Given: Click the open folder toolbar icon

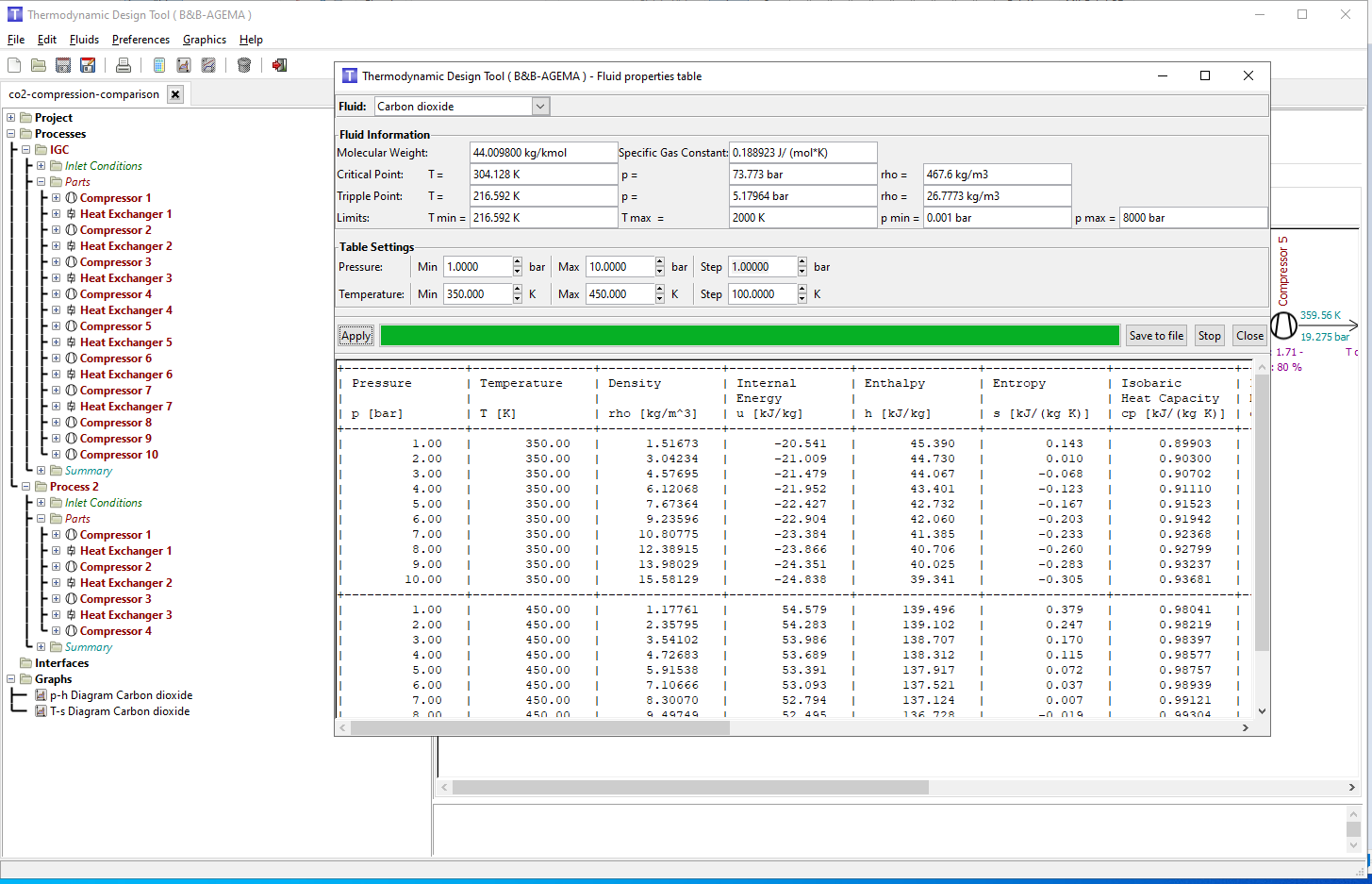Looking at the screenshot, I should pos(39,65).
